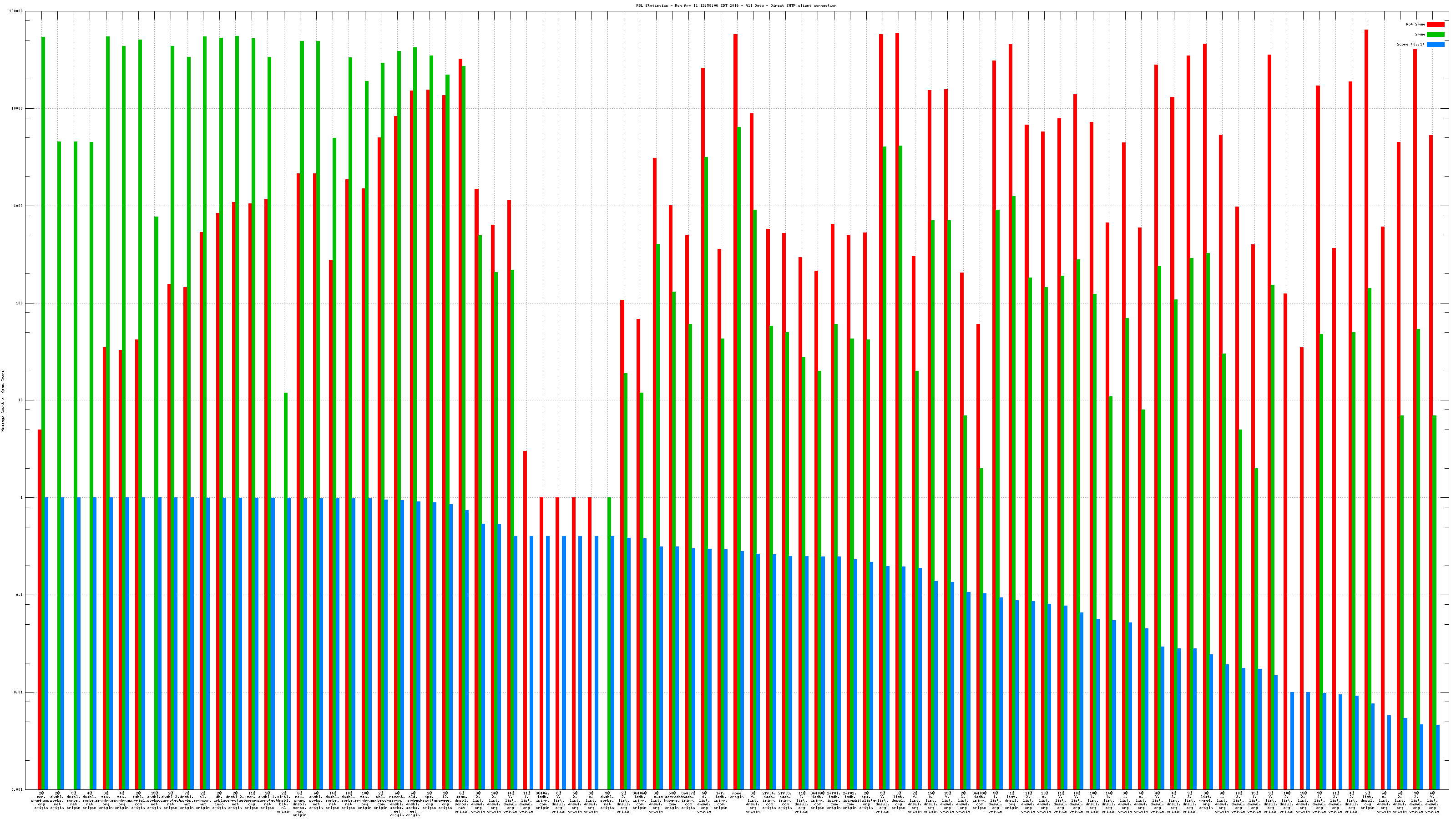The width and height of the screenshot is (1456, 819).
Task: Click the 'bl.spamcop.net origin' x-axis label
Action: [203, 801]
